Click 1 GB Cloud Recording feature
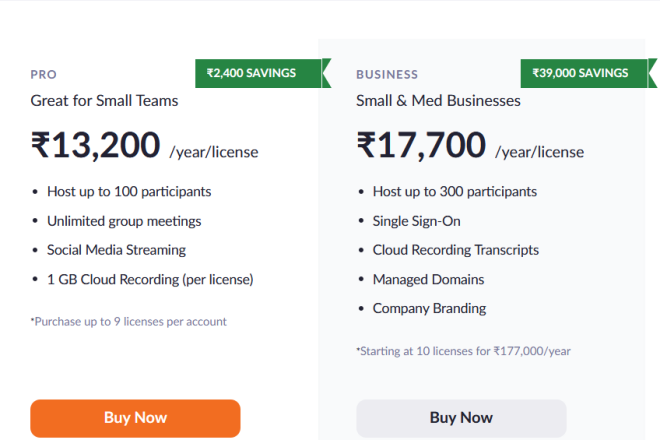Image resolution: width=660 pixels, height=440 pixels. (150, 279)
